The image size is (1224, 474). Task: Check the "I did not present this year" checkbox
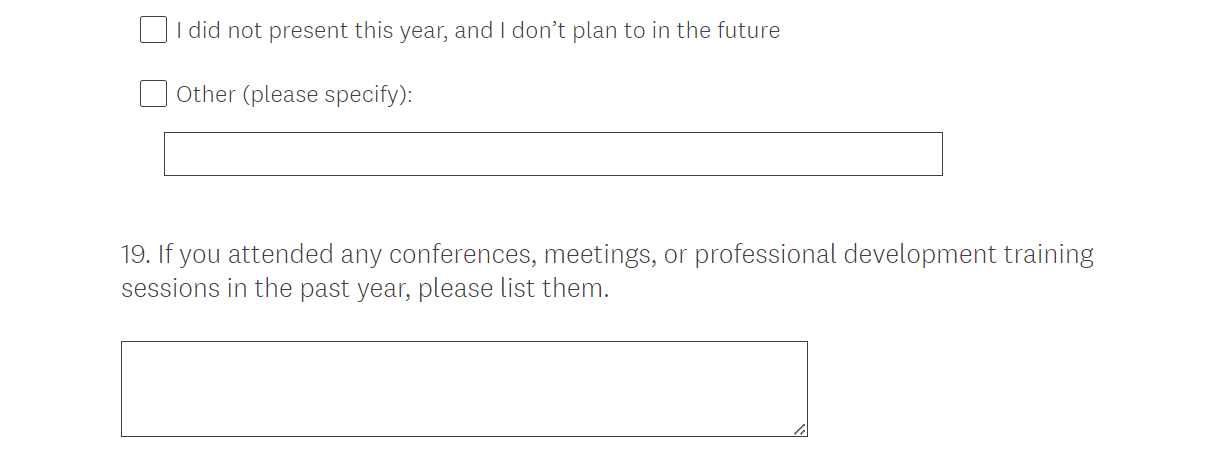(x=153, y=30)
